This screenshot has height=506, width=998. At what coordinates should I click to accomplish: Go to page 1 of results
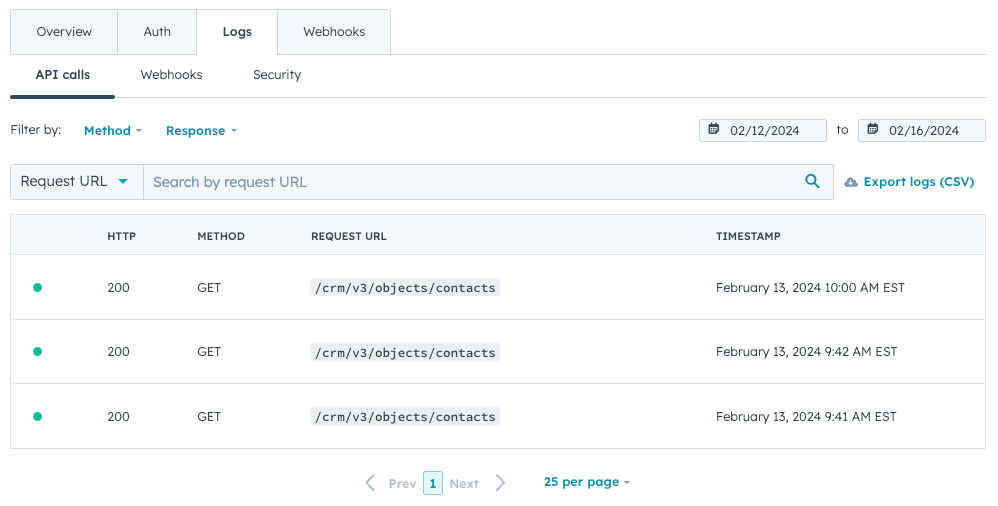point(432,483)
